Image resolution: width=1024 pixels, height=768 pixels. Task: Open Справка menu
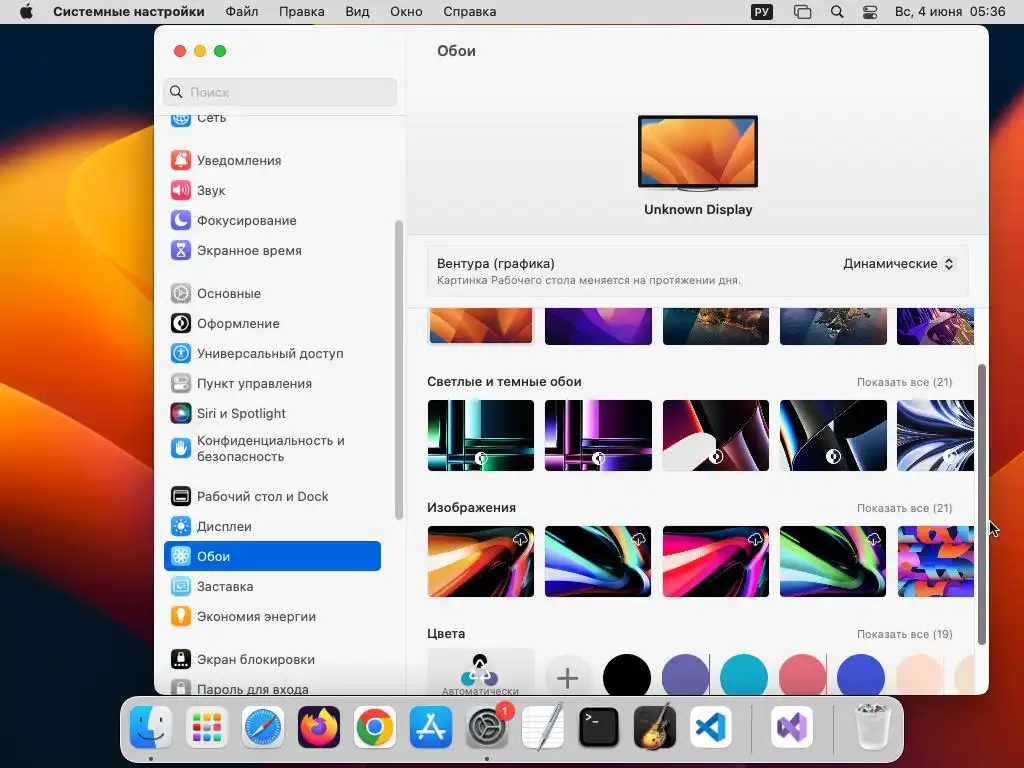[470, 12]
